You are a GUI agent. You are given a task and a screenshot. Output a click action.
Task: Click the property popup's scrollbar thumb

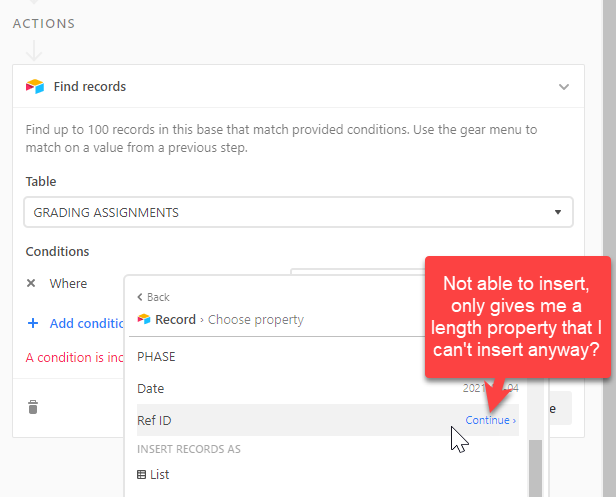[535, 468]
